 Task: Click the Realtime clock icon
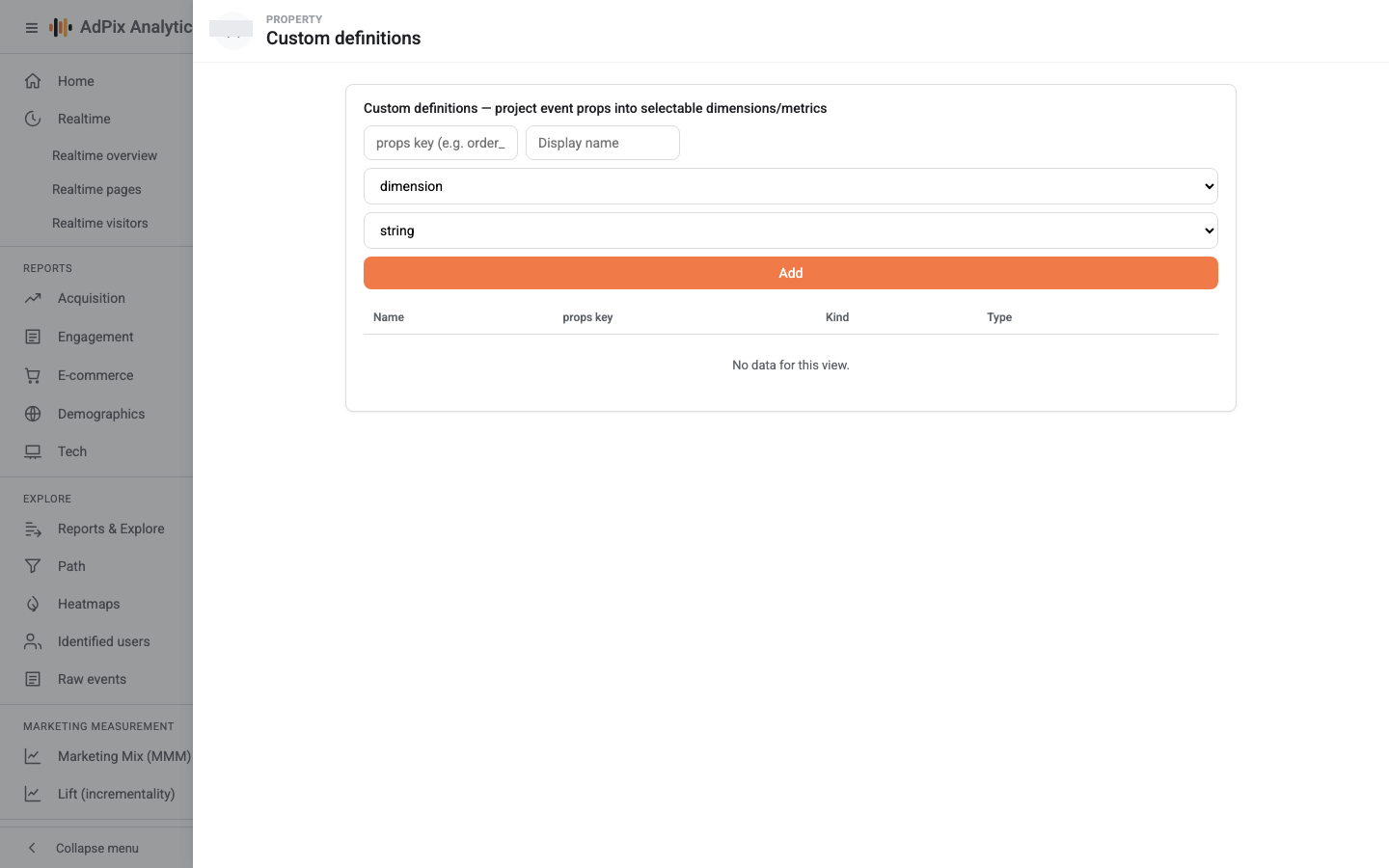[33, 119]
